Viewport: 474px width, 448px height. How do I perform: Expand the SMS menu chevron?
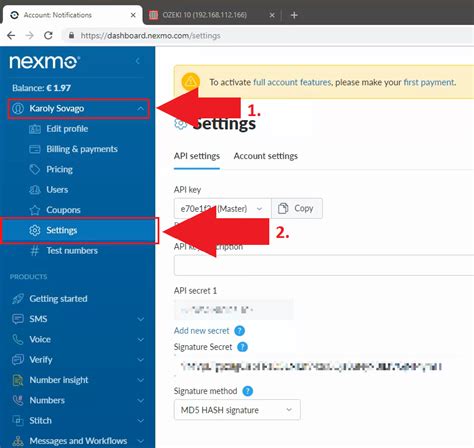click(x=141, y=319)
